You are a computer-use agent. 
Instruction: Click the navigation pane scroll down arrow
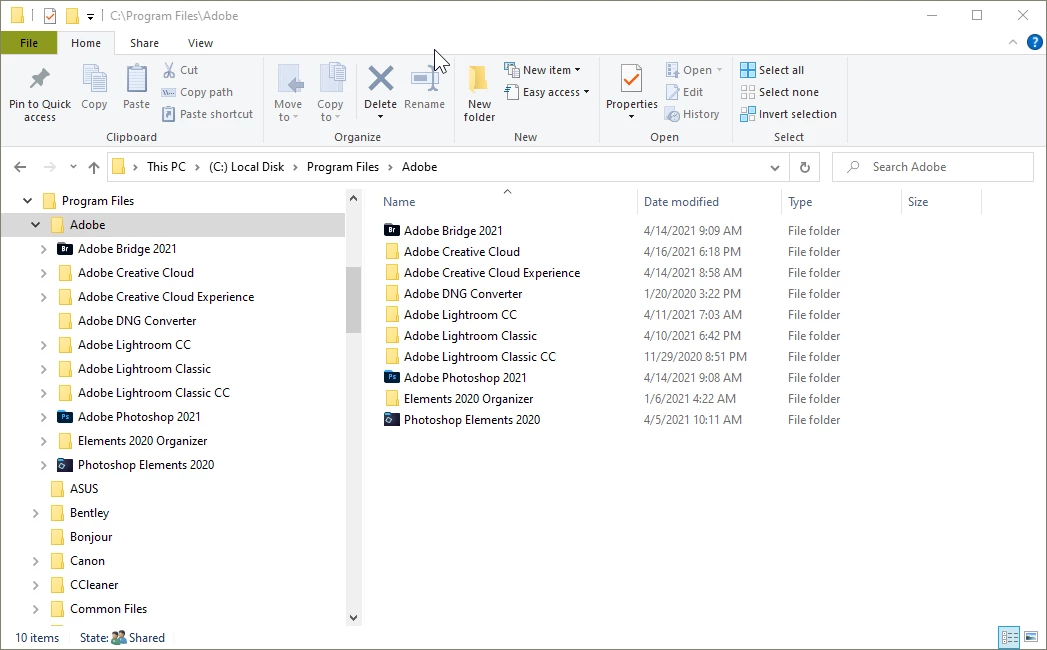click(353, 618)
